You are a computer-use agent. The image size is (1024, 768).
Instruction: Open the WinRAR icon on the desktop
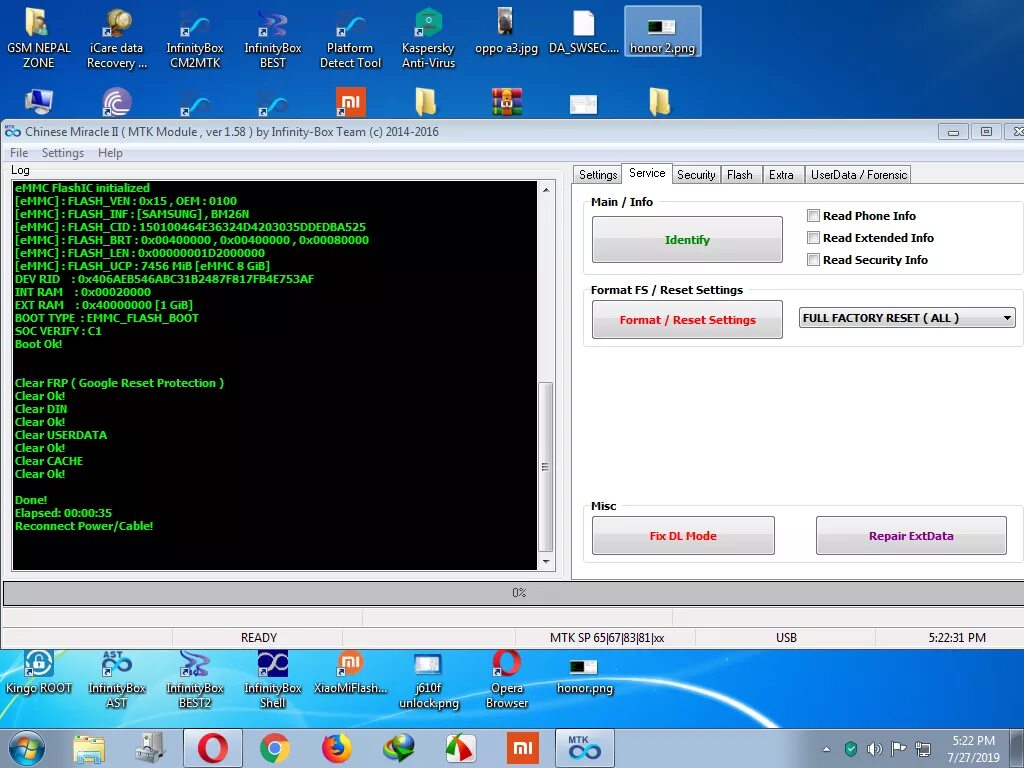(x=507, y=102)
